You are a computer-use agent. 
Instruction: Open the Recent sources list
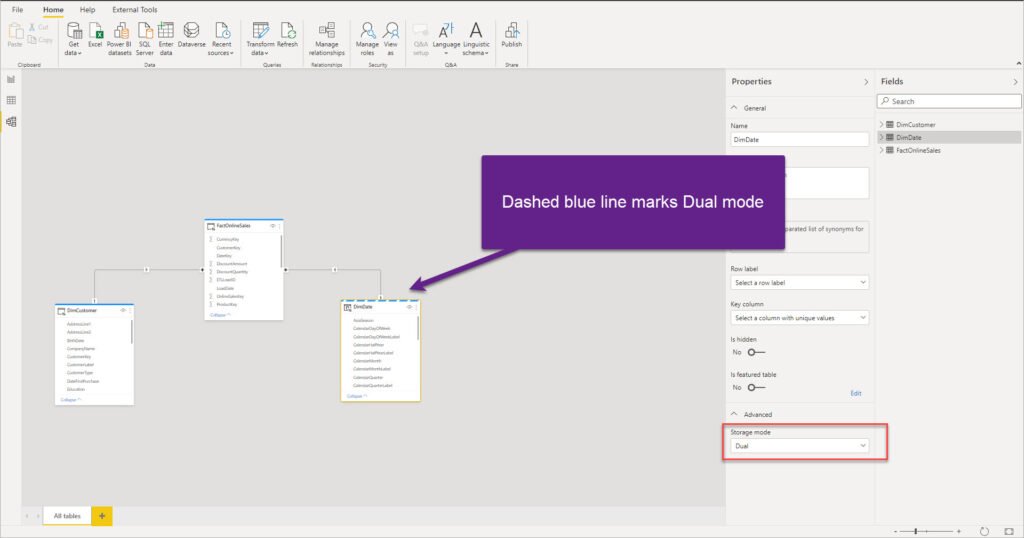tap(221, 39)
